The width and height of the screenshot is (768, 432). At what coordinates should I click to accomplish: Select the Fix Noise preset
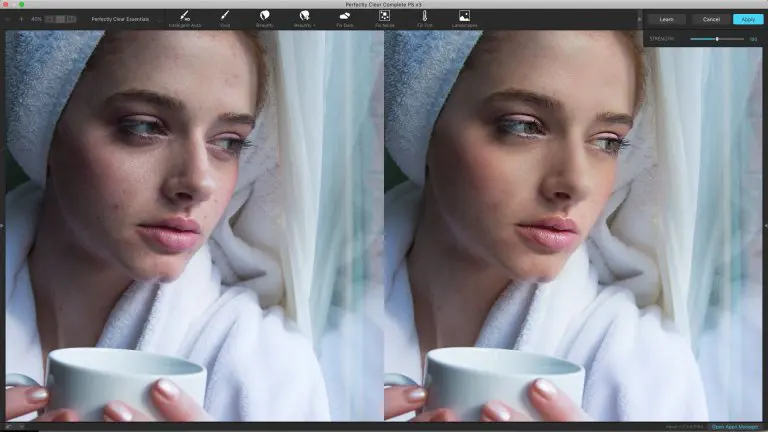tap(384, 17)
